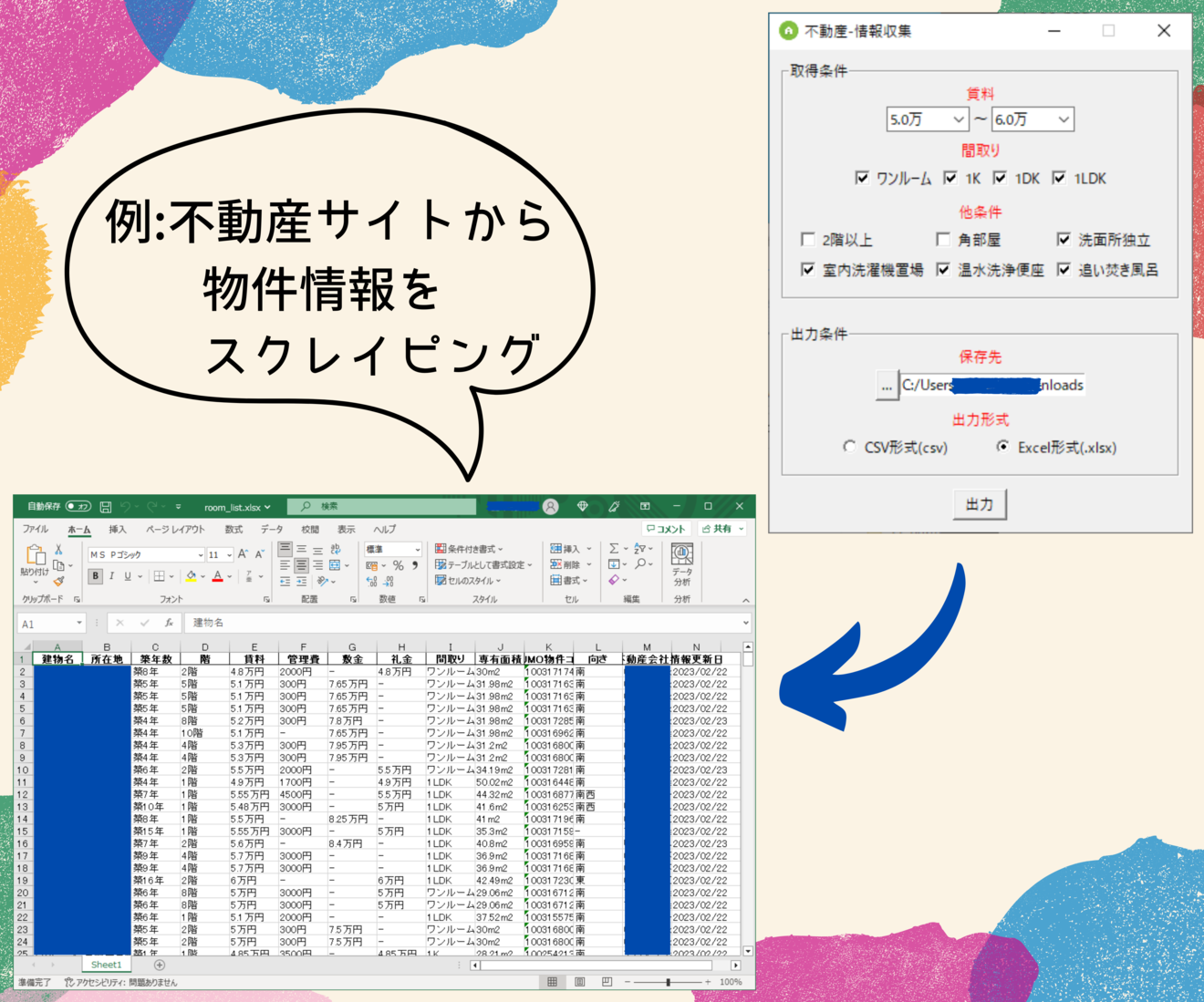Enable the 2階以上 checkbox
This screenshot has width=1204, height=1002.
click(x=807, y=239)
